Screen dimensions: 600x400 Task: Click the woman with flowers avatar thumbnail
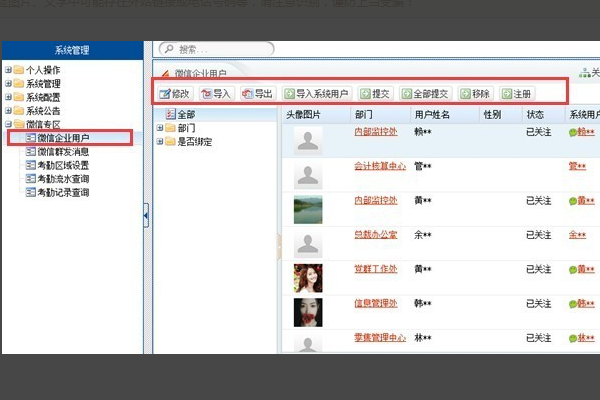click(x=308, y=278)
